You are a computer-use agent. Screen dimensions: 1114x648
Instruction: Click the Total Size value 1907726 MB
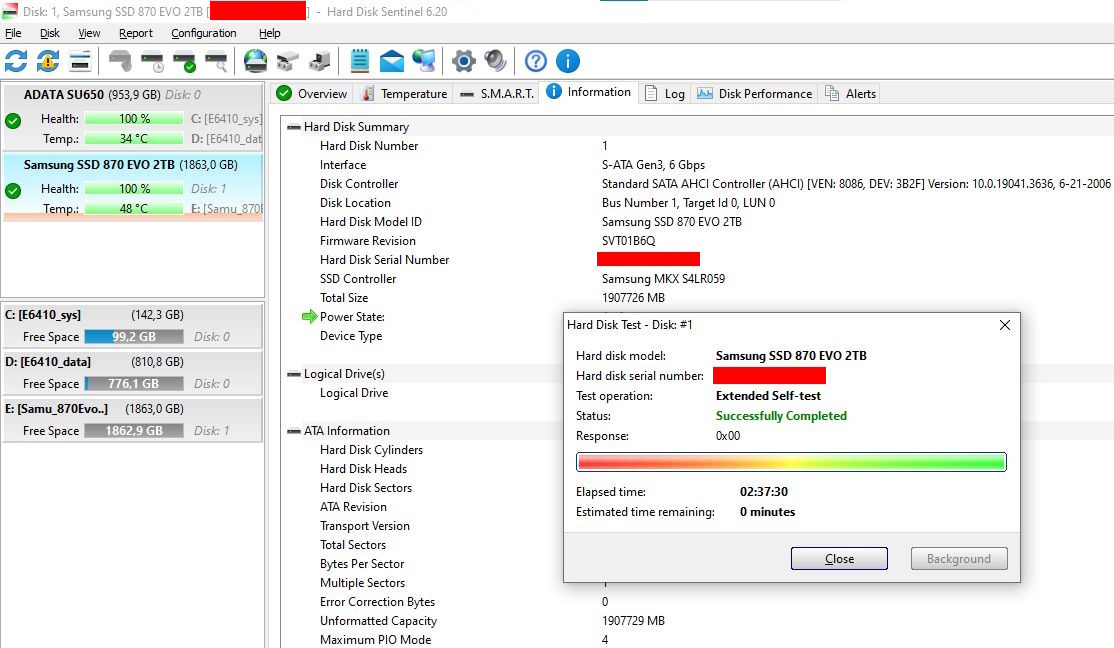[x=633, y=298]
